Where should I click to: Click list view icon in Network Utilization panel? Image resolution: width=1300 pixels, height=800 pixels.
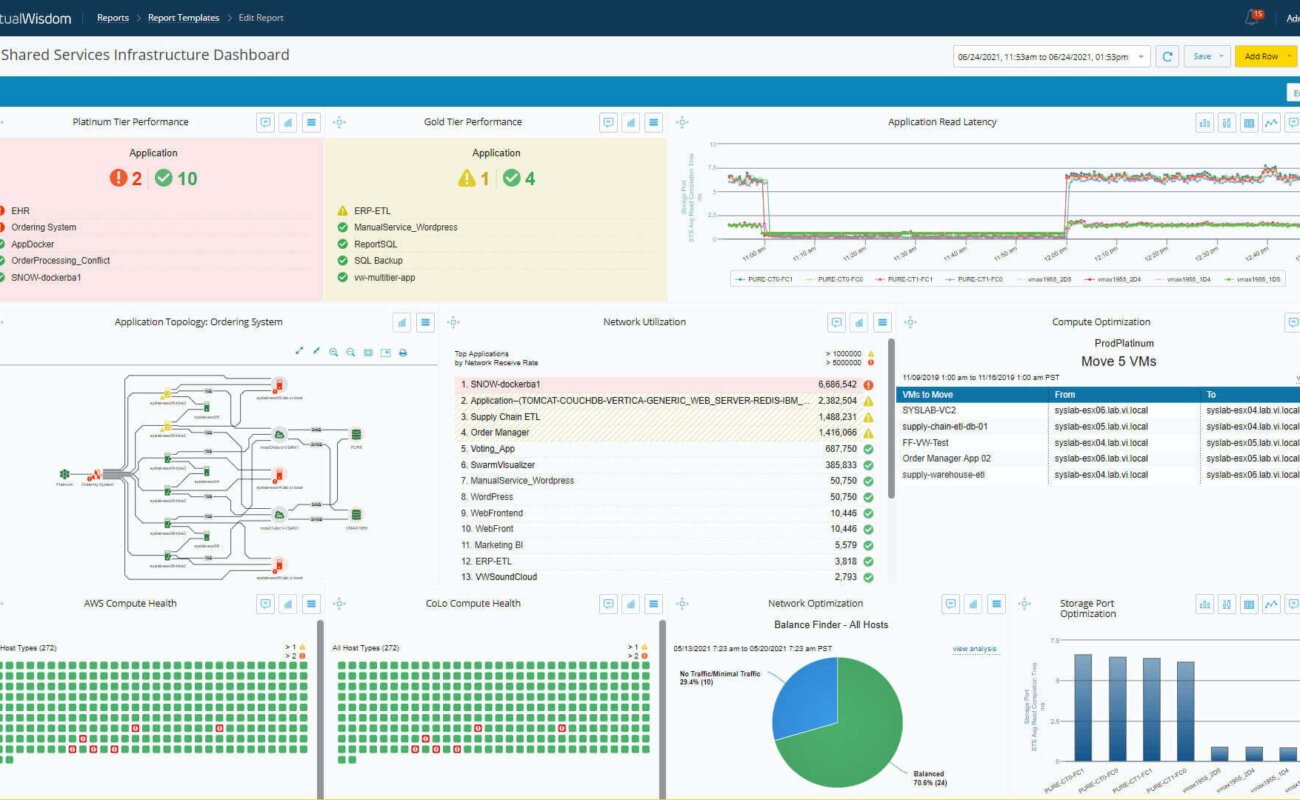(881, 323)
